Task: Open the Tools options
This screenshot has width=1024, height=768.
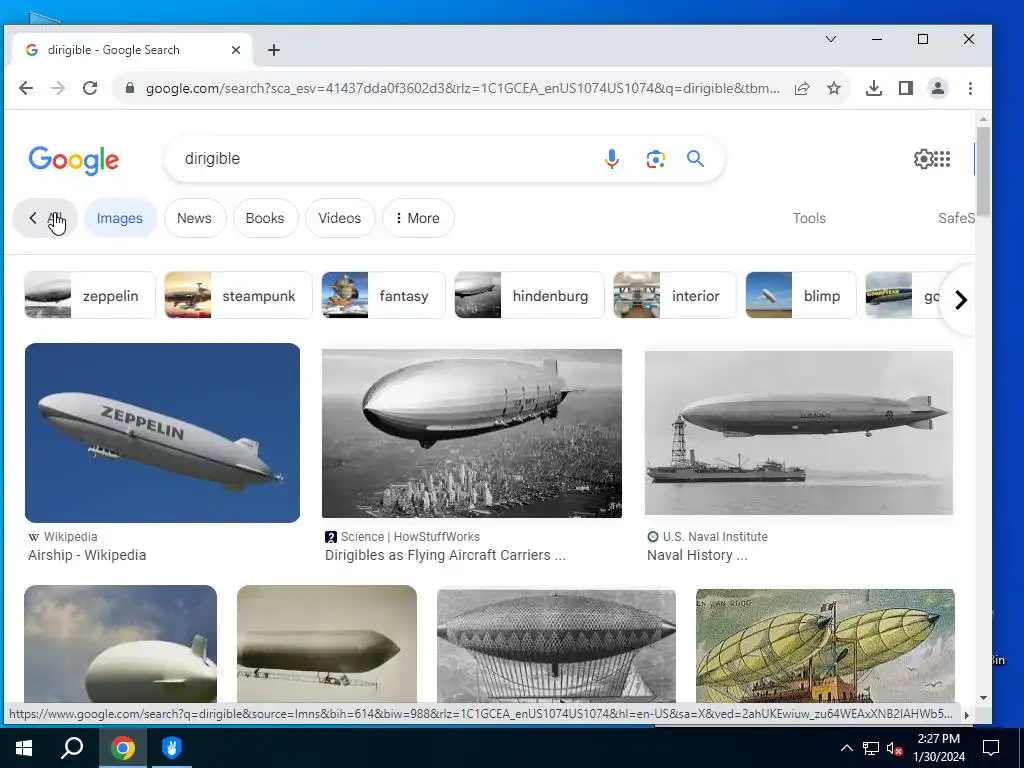Action: (x=809, y=218)
